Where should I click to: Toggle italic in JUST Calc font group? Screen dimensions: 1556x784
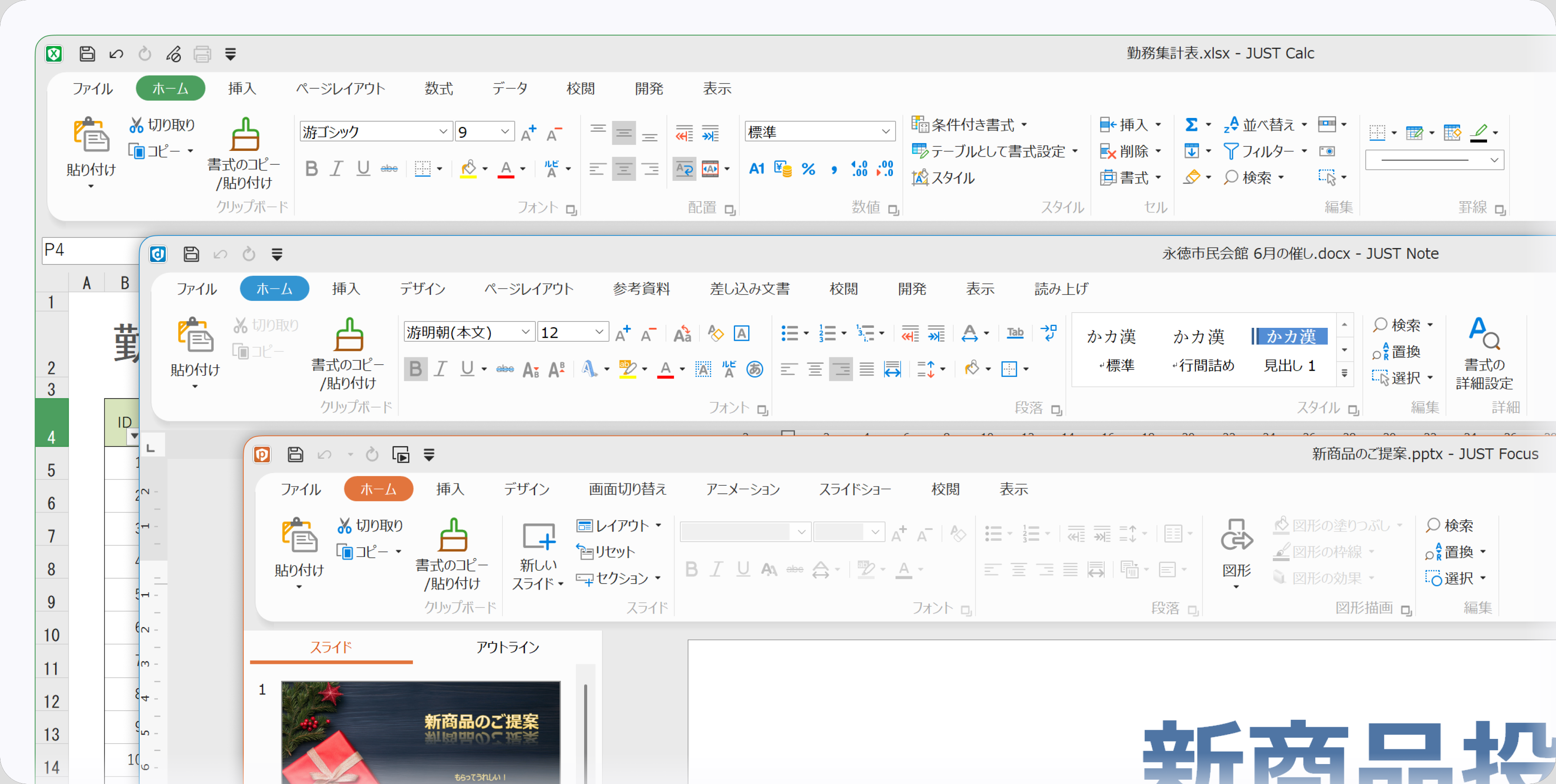337,169
